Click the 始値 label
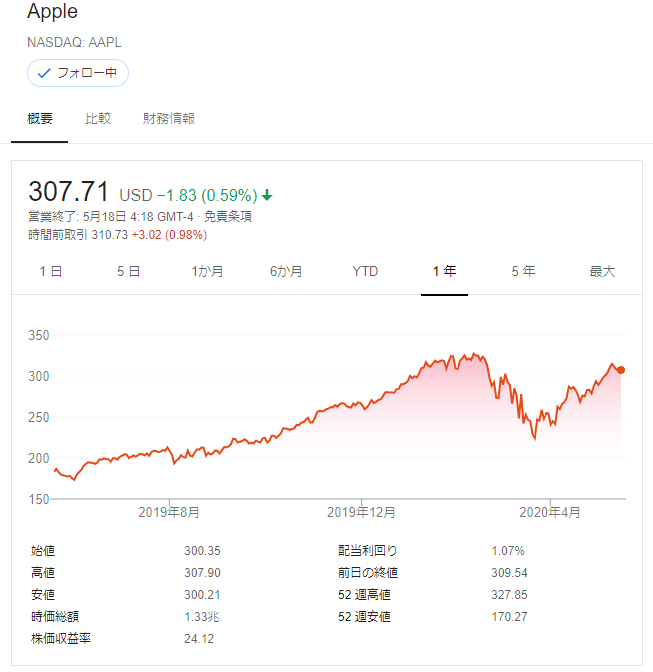 (x=43, y=551)
